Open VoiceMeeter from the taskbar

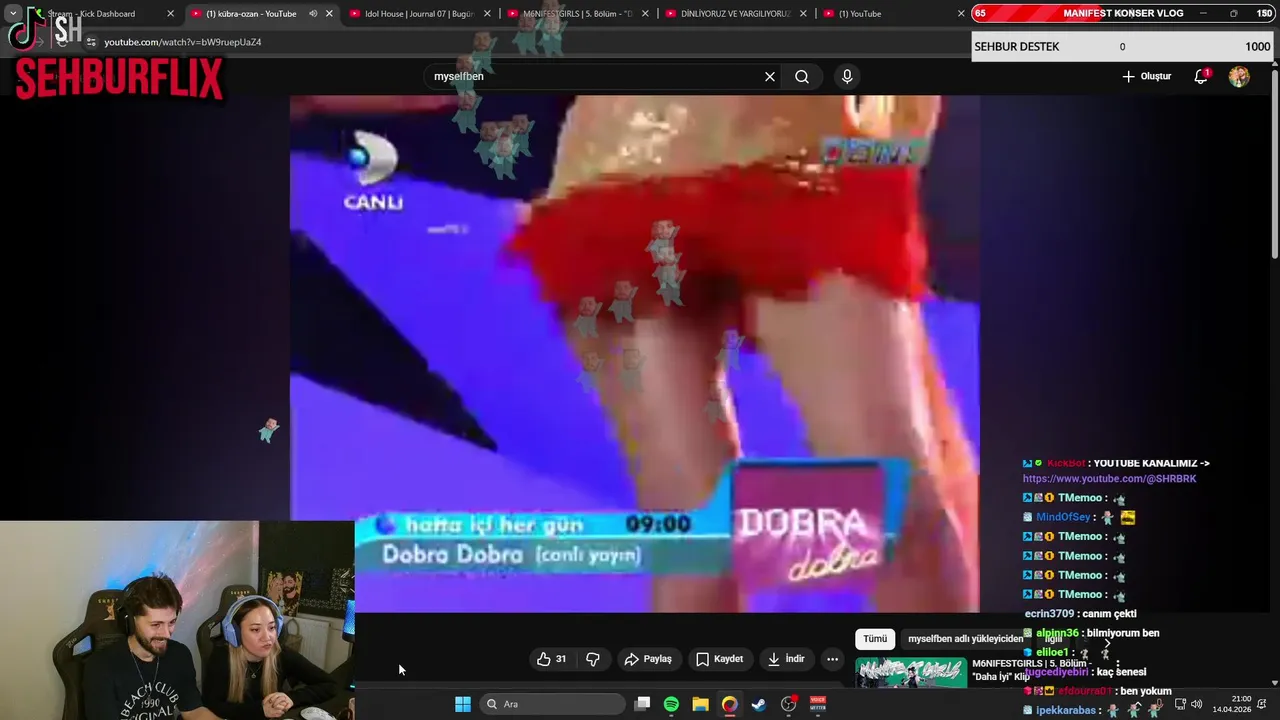pyautogui.click(x=818, y=704)
